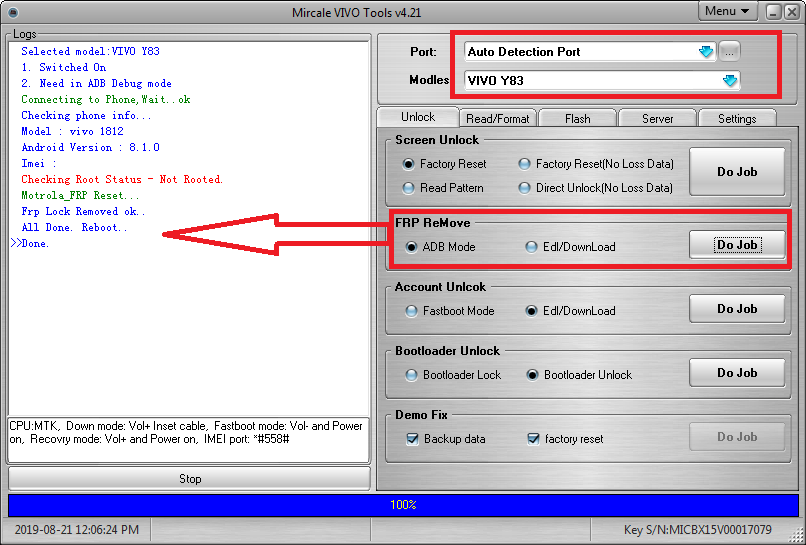The width and height of the screenshot is (806, 545).
Task: Click the 'Frp Lock Removed ok..' log line
Action: pos(83,211)
